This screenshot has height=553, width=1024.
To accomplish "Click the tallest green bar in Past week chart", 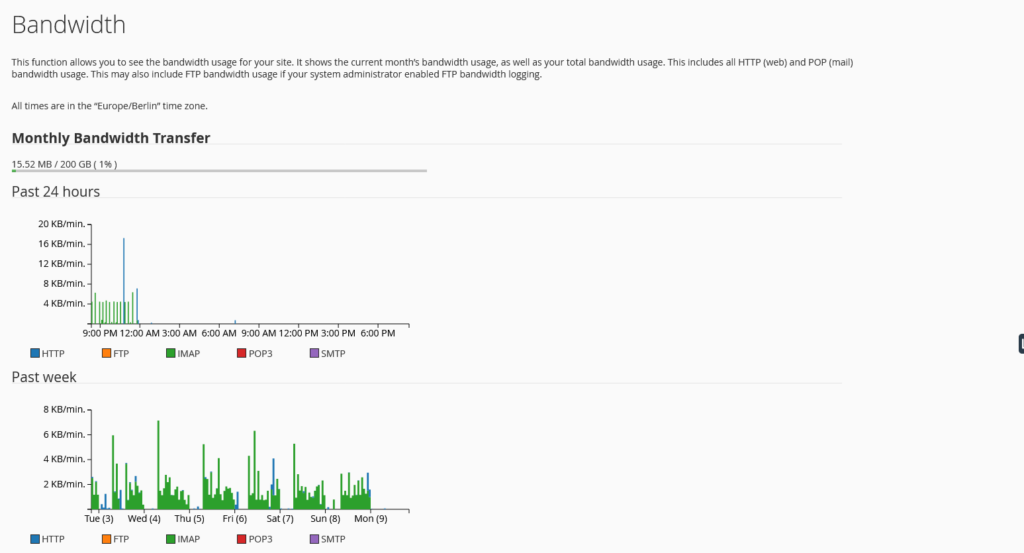I will (158, 450).
